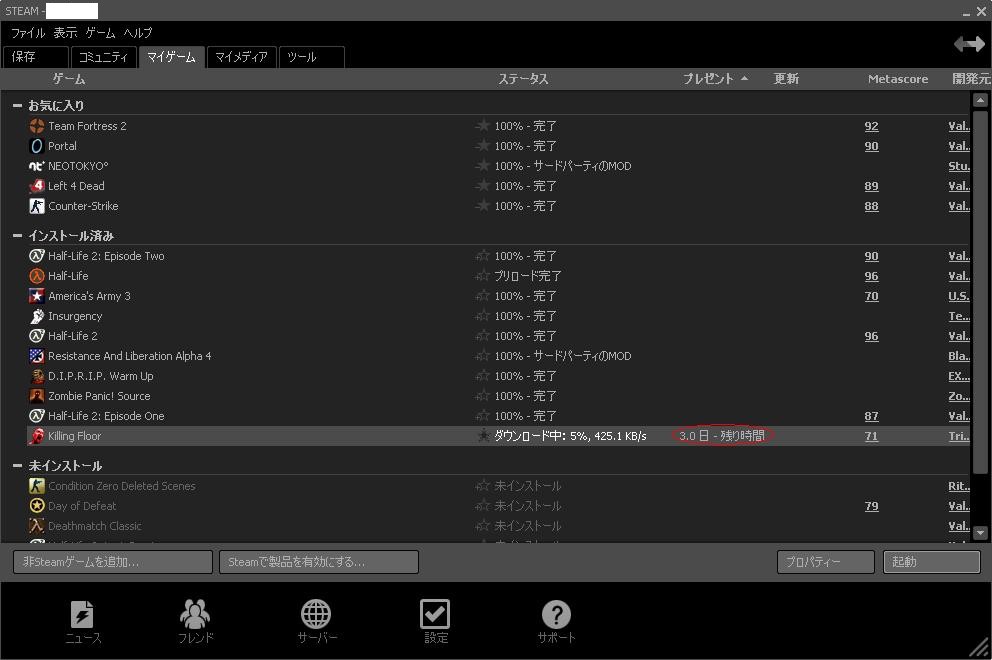Click the Left 4 Dead game icon
The width and height of the screenshot is (992, 660).
click(x=37, y=186)
